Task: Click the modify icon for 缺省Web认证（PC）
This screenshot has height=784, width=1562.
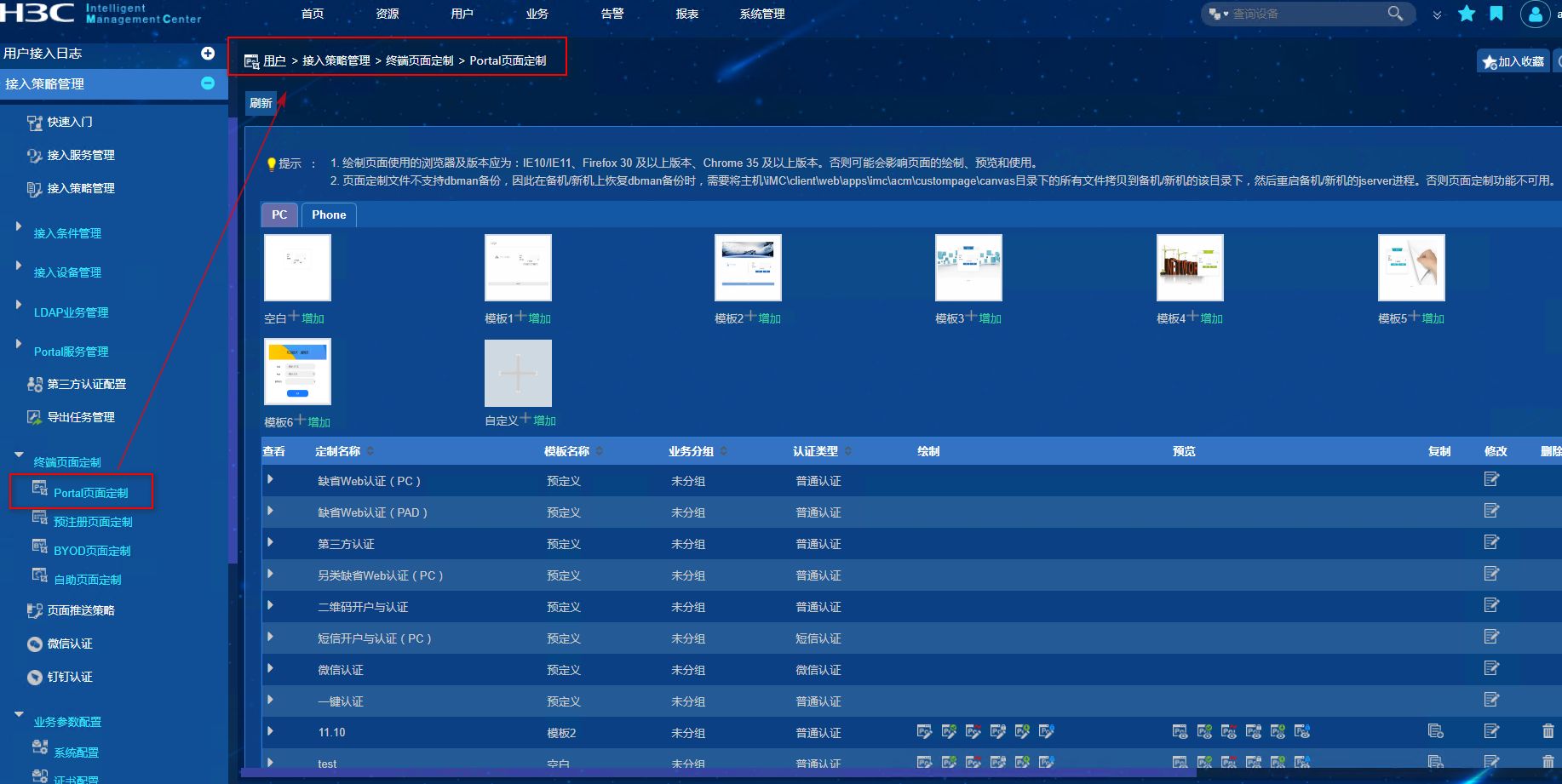Action: point(1491,479)
